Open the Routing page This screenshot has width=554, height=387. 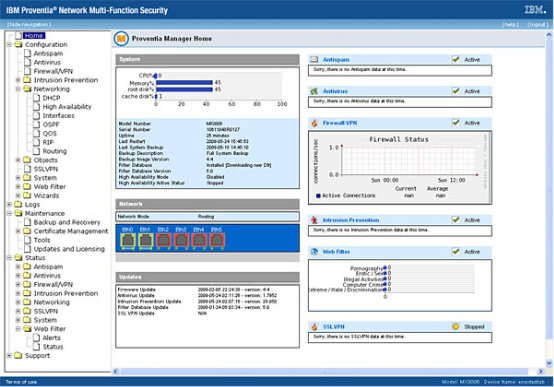pyautogui.click(x=54, y=151)
